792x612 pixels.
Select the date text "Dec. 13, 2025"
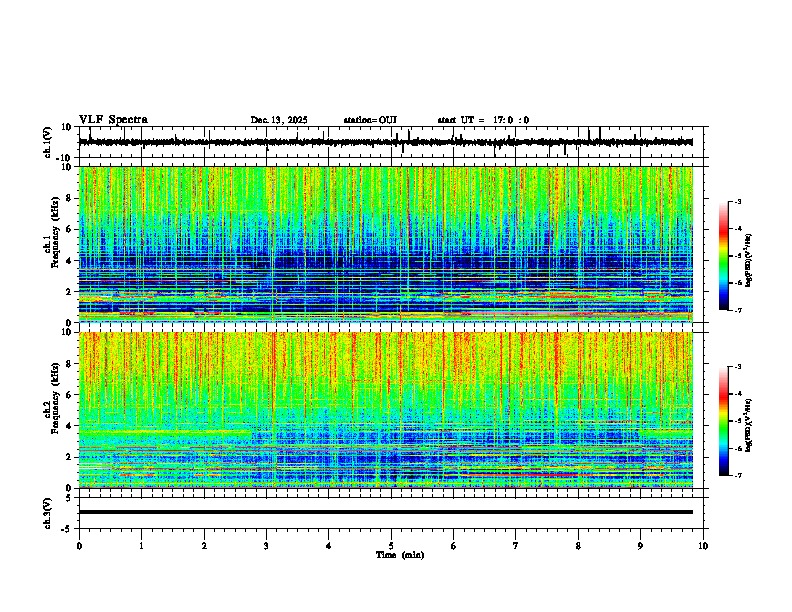click(x=279, y=120)
